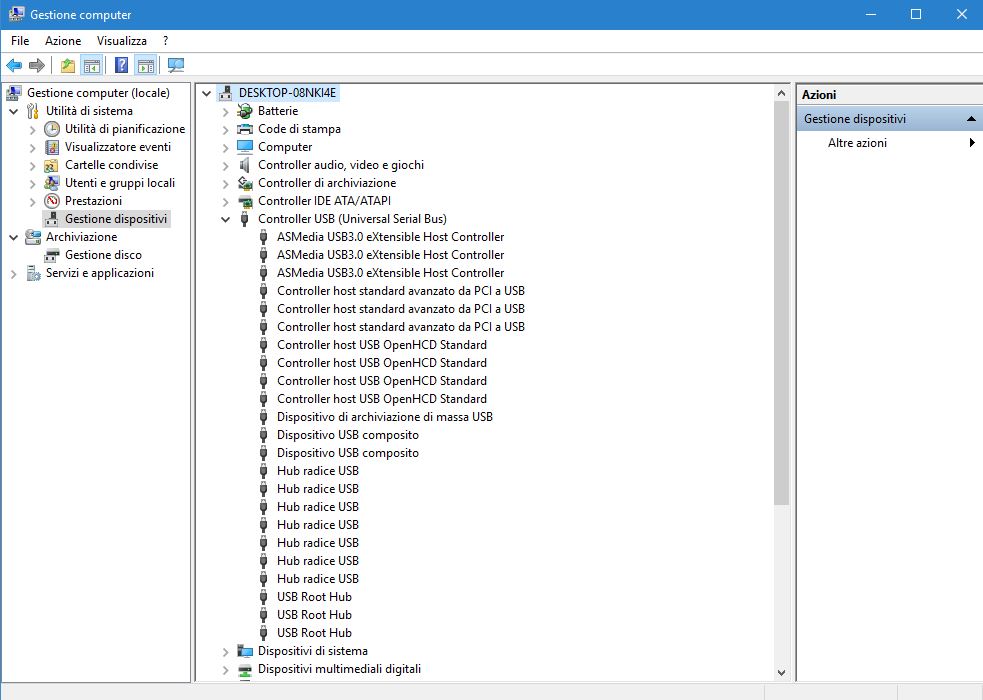Image resolution: width=983 pixels, height=700 pixels.
Task: Click the DESKTOP-08NKI4E computer icon
Action: point(226,93)
